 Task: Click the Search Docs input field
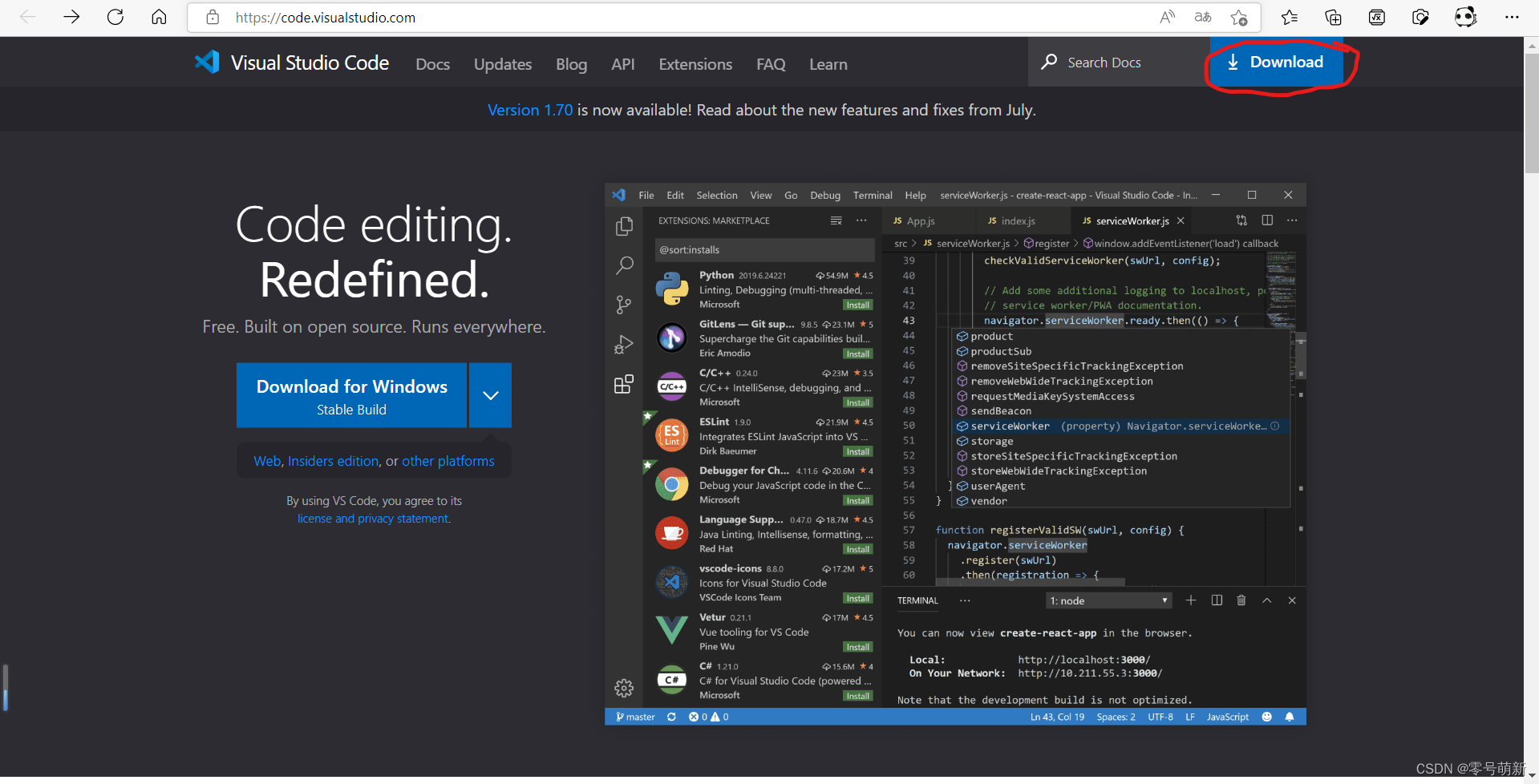point(1118,62)
